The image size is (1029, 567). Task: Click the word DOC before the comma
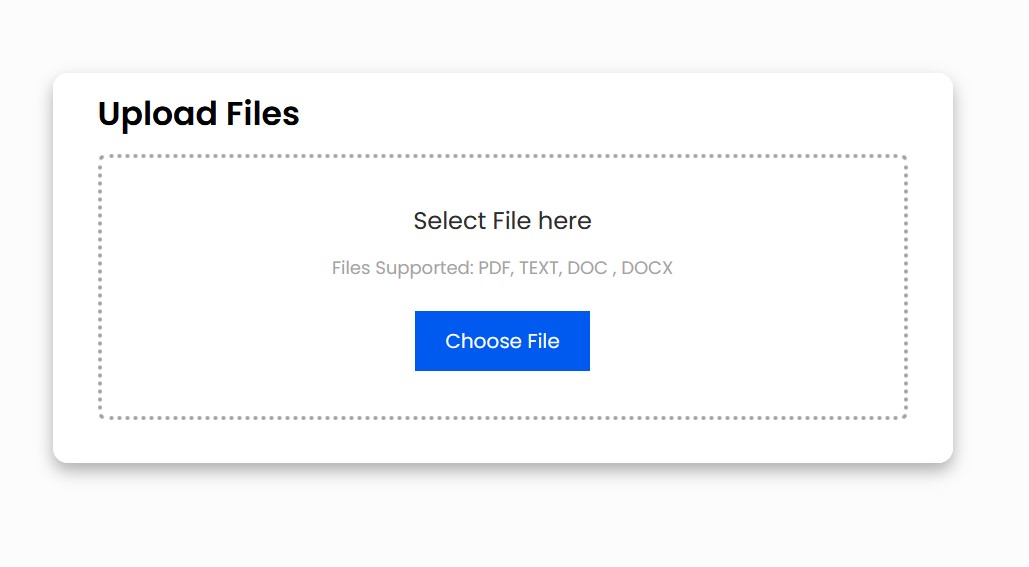click(587, 268)
